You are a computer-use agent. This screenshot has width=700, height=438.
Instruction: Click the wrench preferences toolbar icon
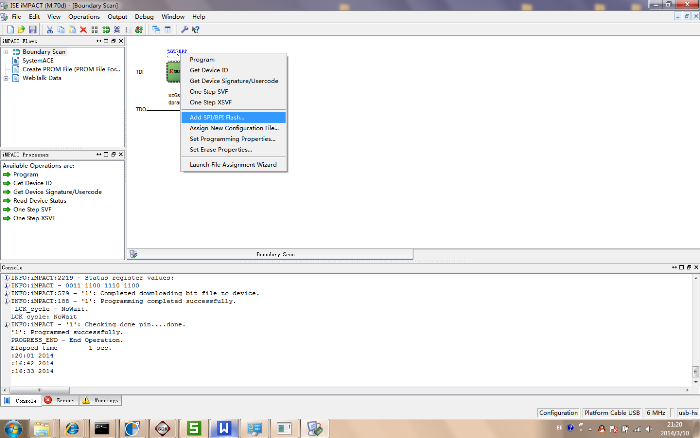point(183,30)
